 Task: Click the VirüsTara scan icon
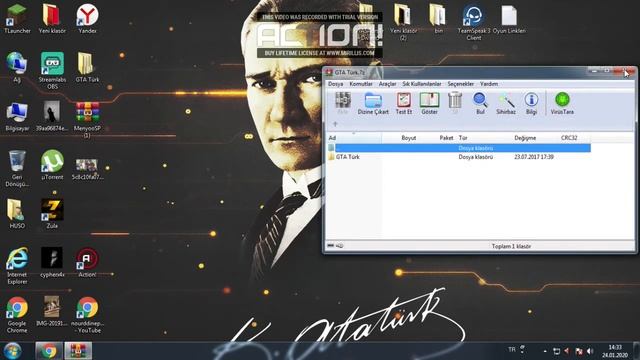pyautogui.click(x=562, y=103)
